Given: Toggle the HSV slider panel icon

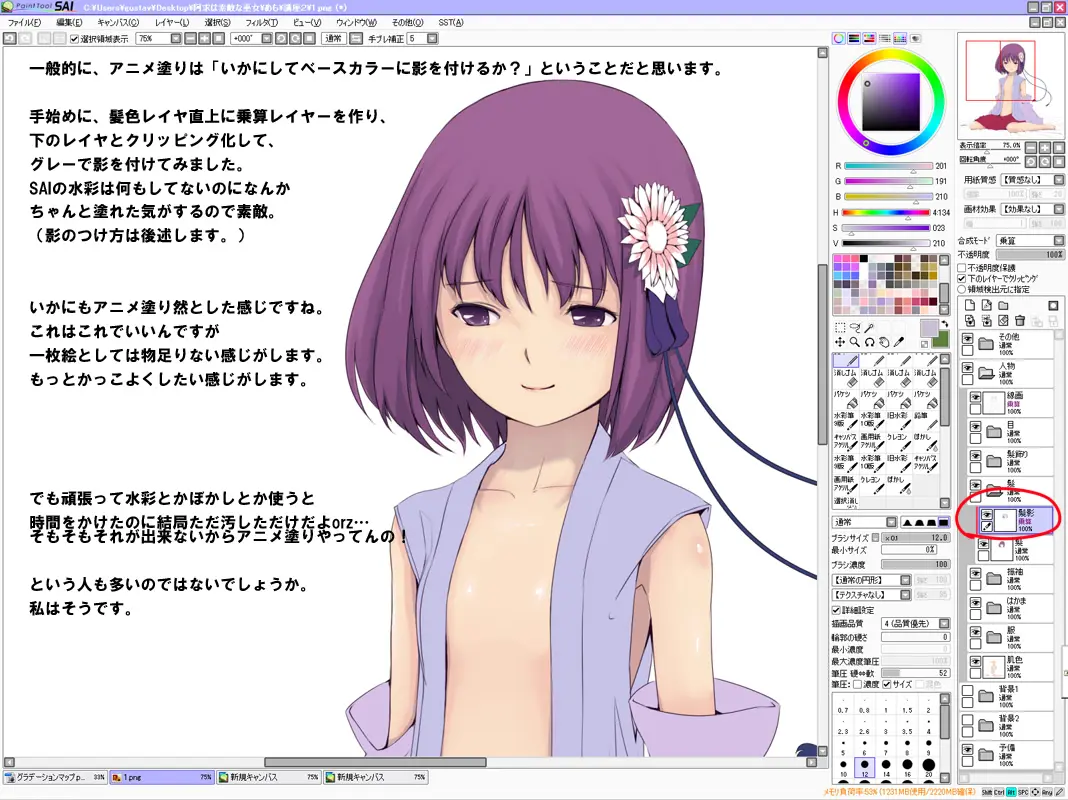Looking at the screenshot, I should pyautogui.click(x=869, y=38).
